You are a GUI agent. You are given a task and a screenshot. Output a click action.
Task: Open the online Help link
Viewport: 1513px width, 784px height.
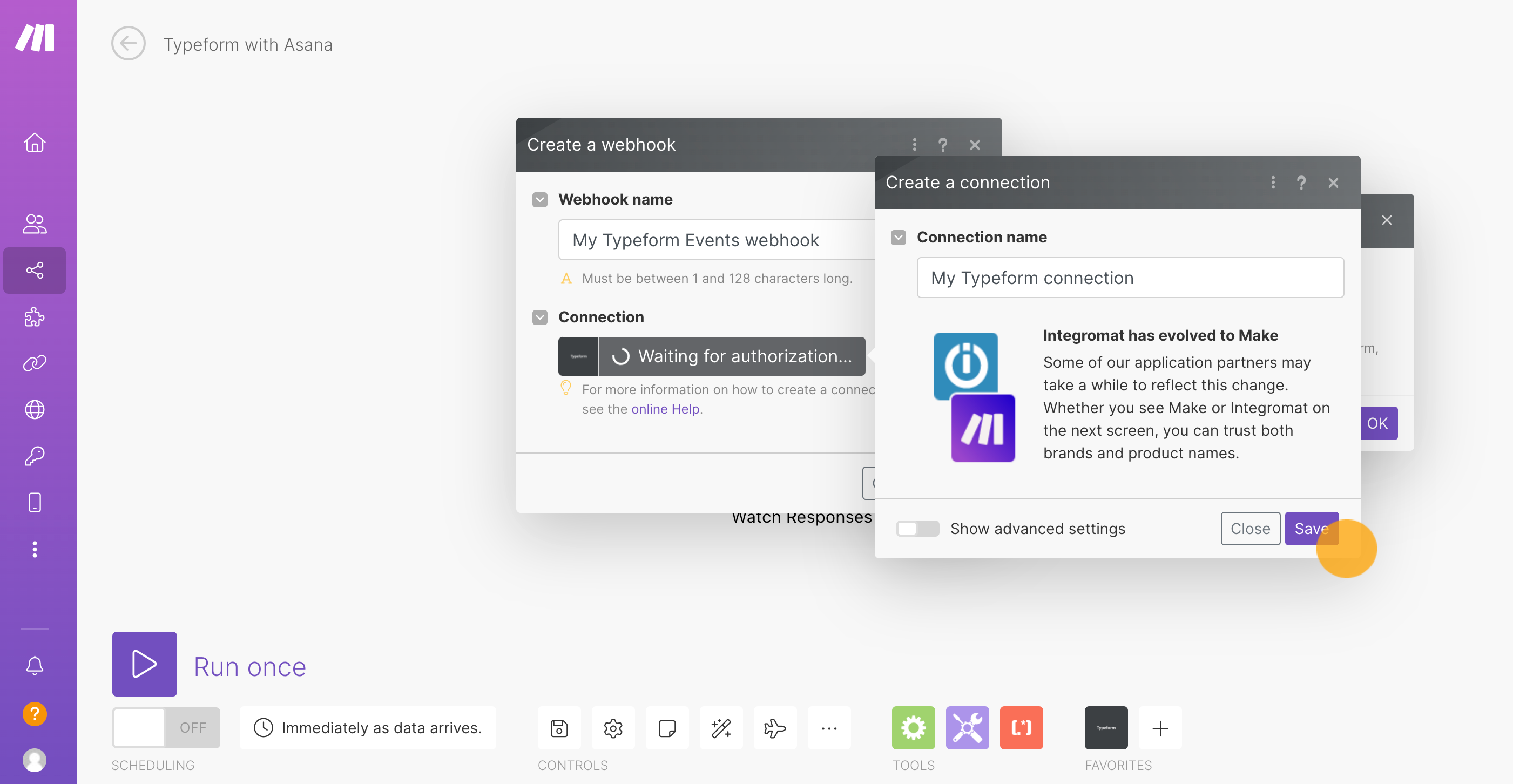click(x=665, y=409)
